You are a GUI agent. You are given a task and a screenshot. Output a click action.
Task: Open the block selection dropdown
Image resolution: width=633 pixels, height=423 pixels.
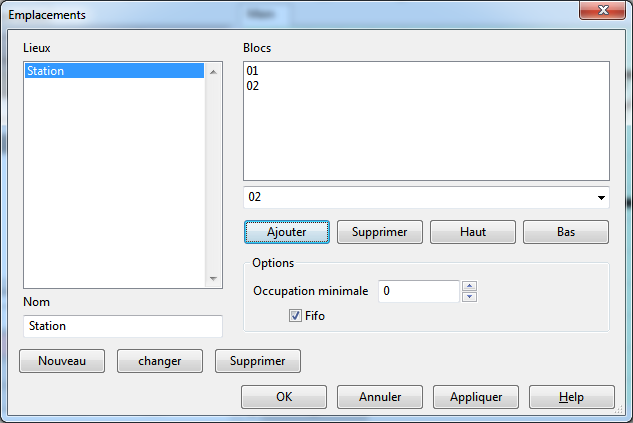point(601,197)
